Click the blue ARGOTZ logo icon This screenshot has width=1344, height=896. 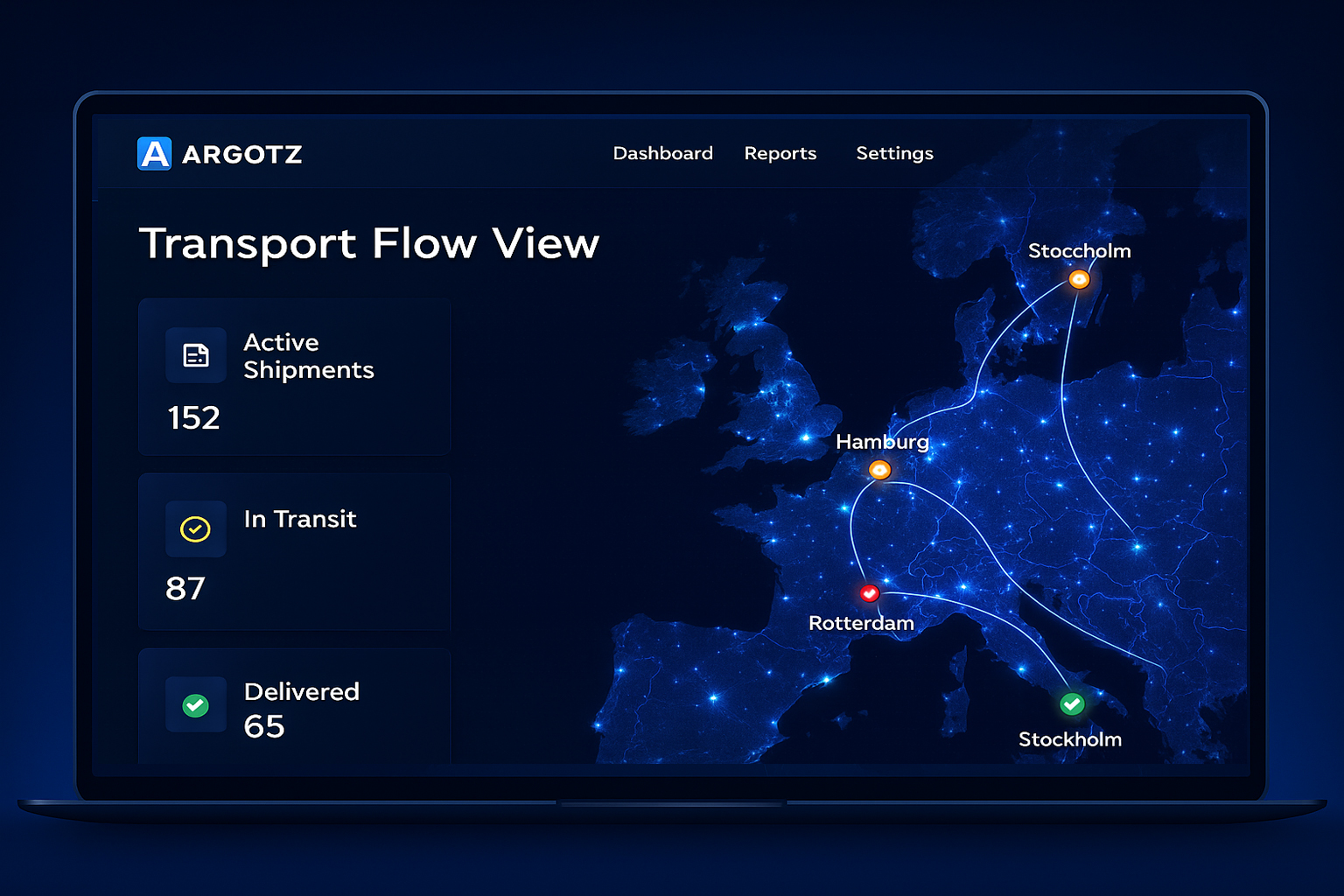tap(155, 154)
